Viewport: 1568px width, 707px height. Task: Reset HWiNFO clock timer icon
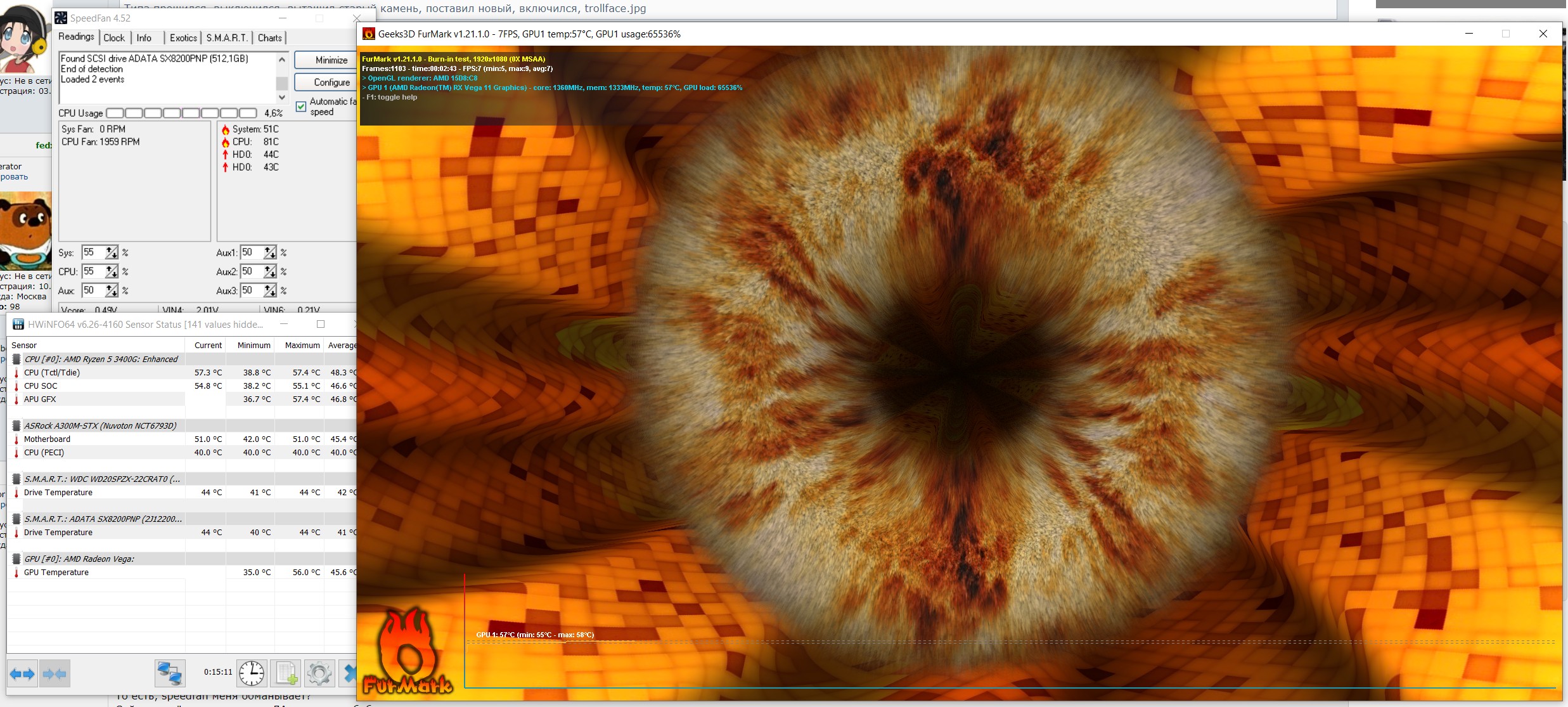[252, 673]
